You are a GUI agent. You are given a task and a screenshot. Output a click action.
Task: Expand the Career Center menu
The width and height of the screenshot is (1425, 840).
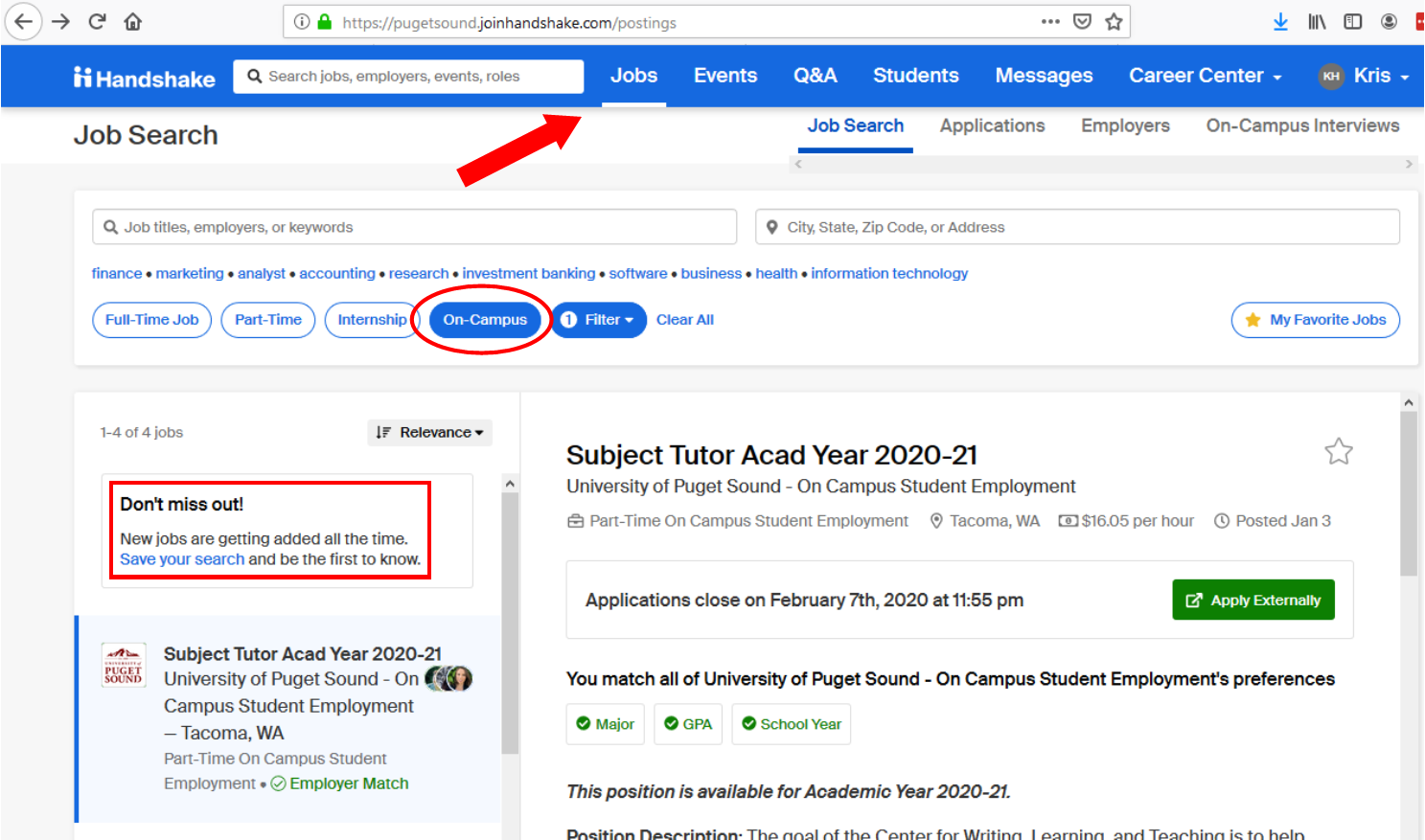(1205, 76)
